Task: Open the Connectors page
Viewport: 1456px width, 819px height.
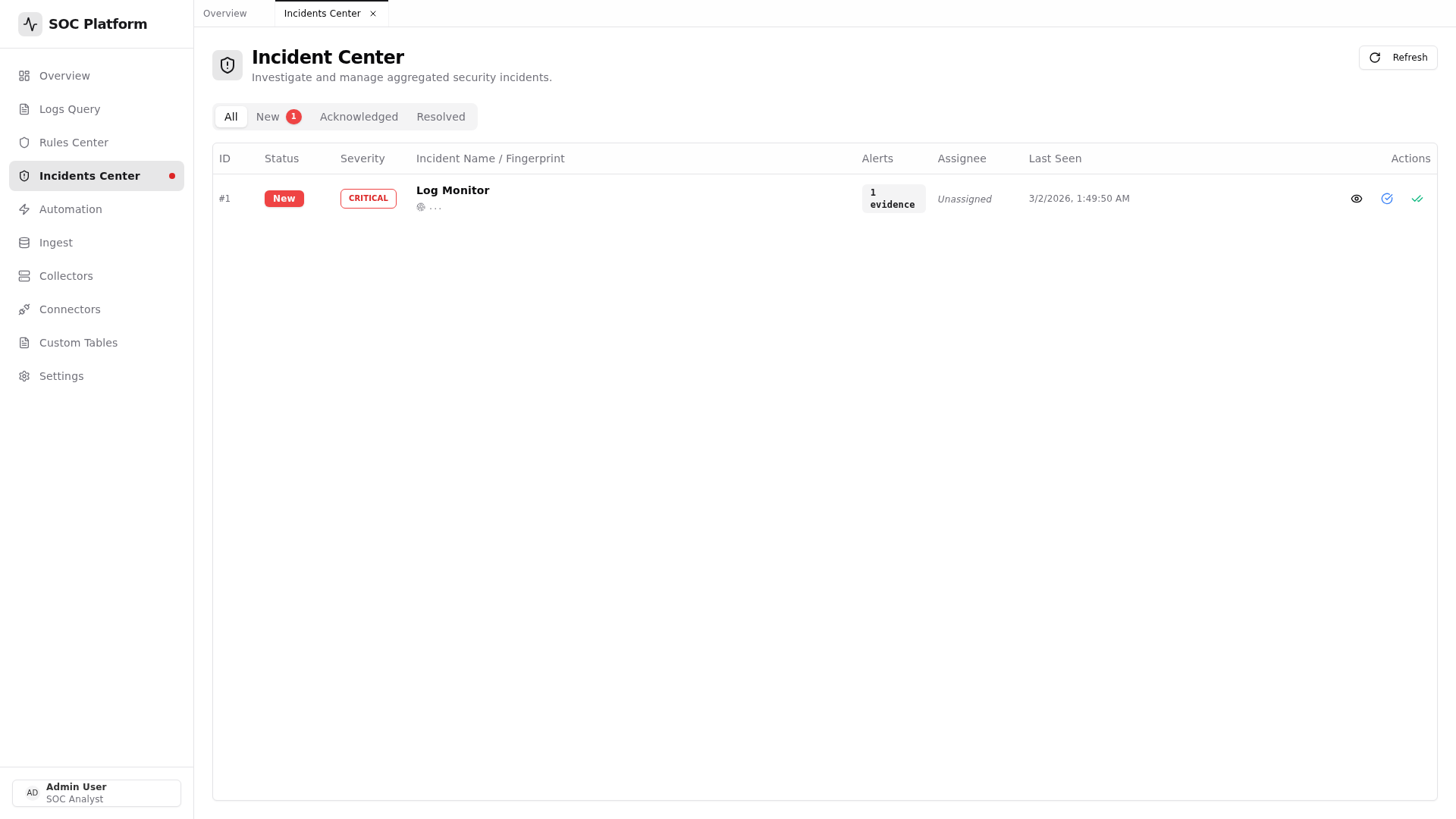Action: pos(70,309)
